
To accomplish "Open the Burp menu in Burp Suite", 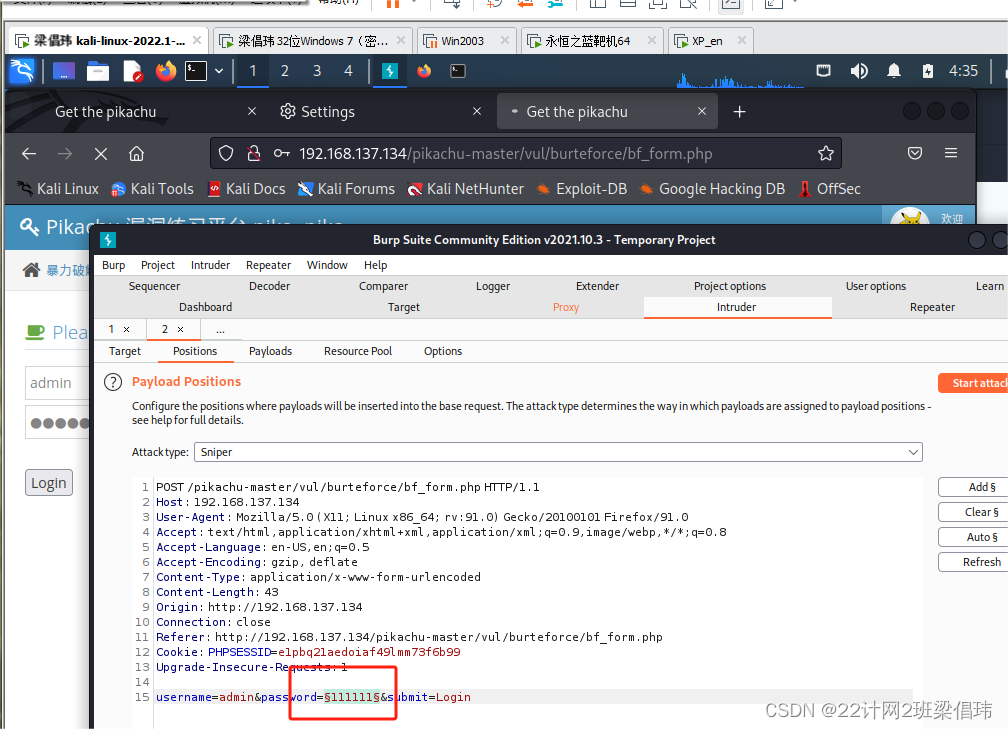I will tap(114, 265).
